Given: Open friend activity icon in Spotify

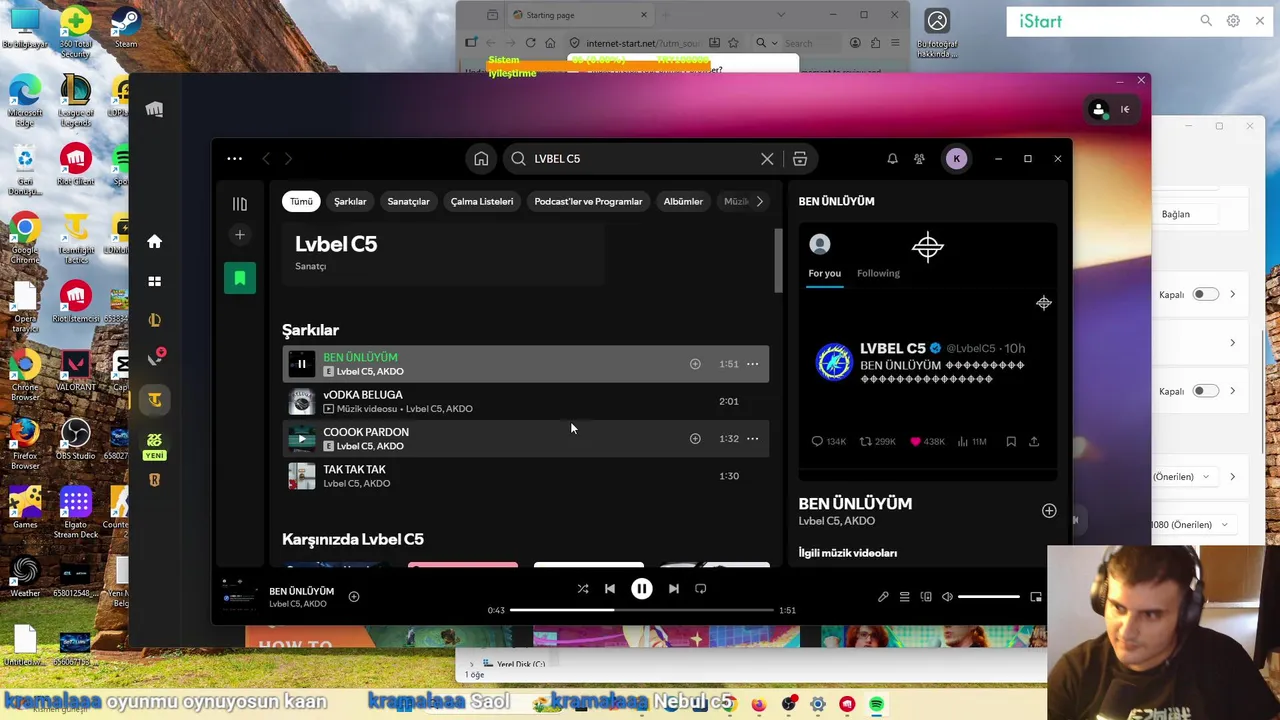Looking at the screenshot, I should [x=919, y=159].
